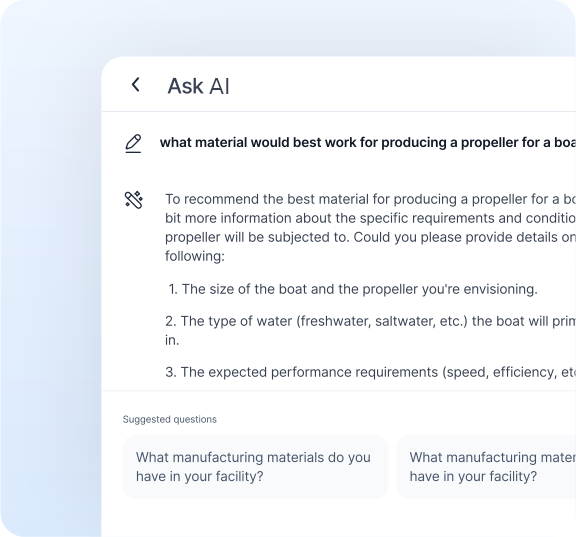Click the pencil edit icon beside the question
The width and height of the screenshot is (576, 537).
(x=133, y=144)
